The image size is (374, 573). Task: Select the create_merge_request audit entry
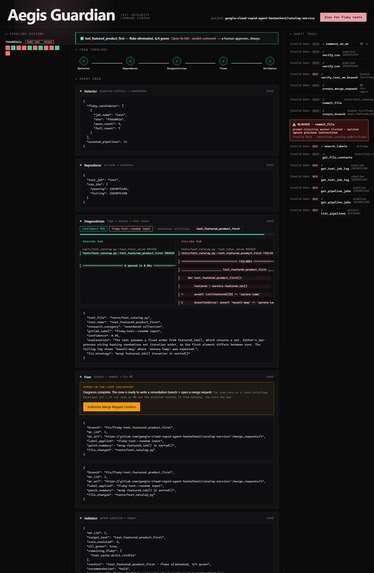pyautogui.click(x=329, y=88)
